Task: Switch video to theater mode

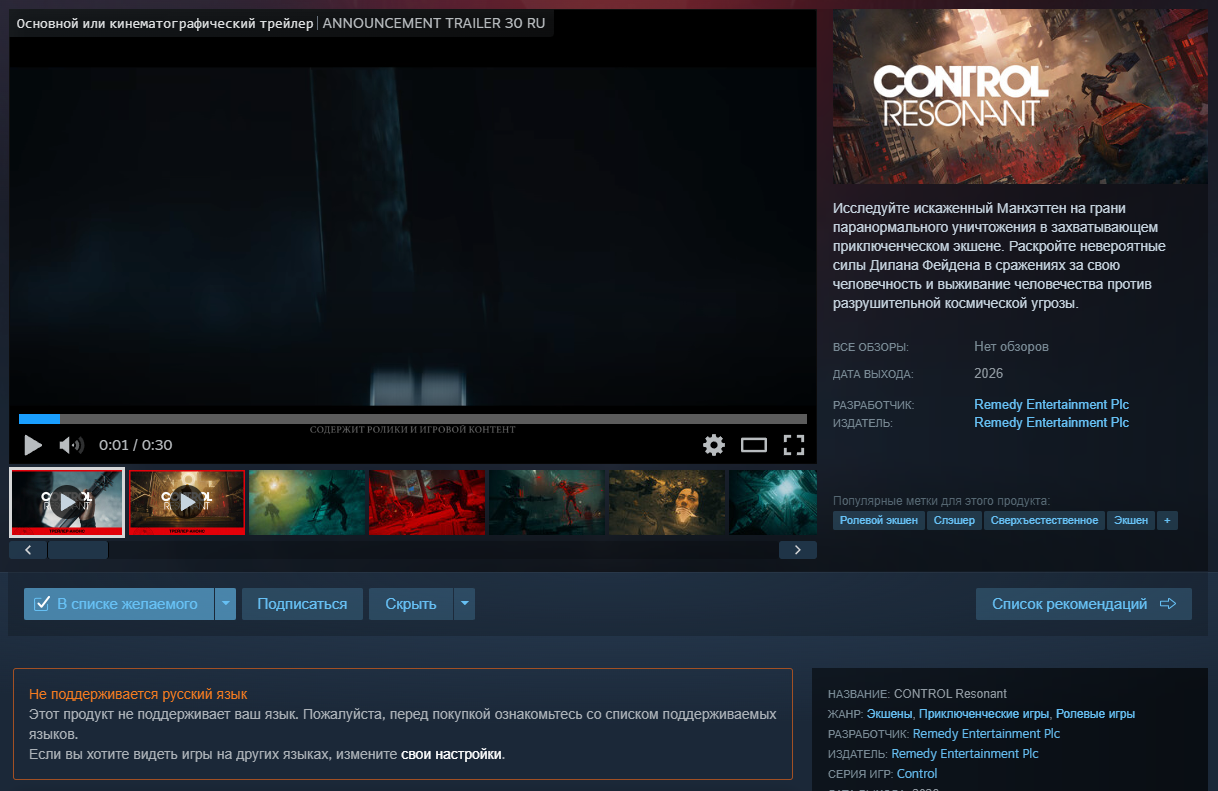Action: point(753,445)
